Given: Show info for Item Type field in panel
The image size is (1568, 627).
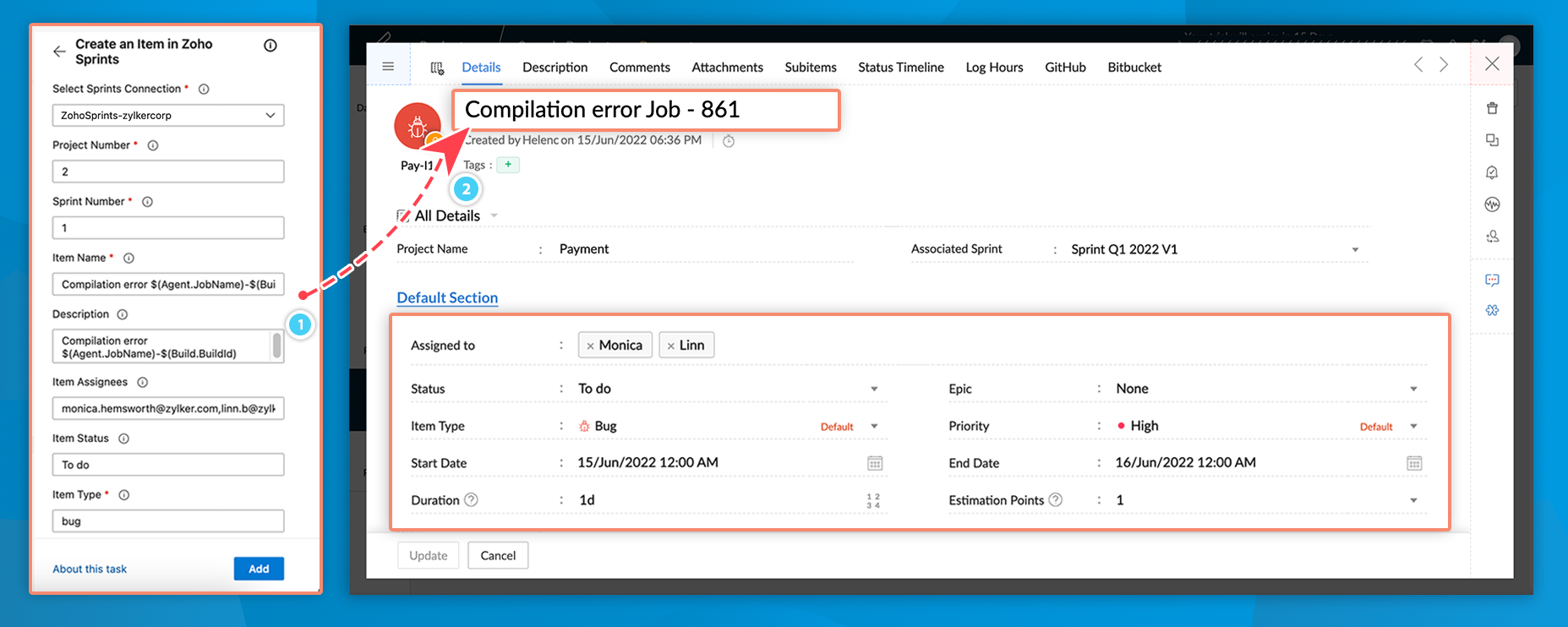Looking at the screenshot, I should (124, 495).
